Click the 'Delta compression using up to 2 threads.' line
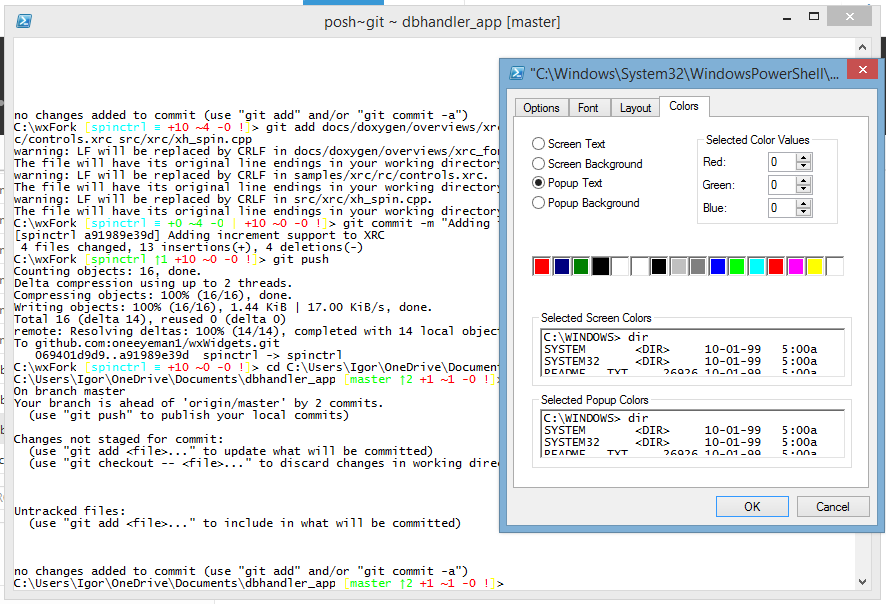 coord(153,283)
